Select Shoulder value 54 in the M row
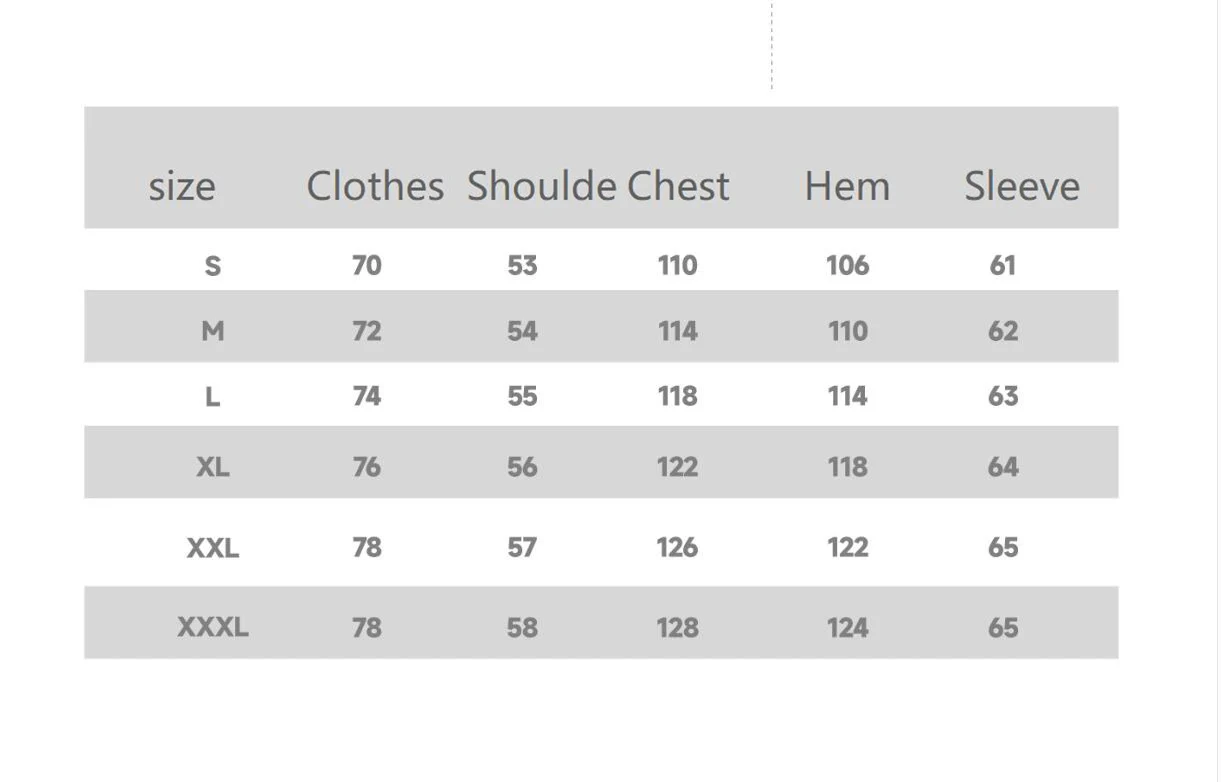Viewport: 1221px width, 782px height. click(522, 331)
